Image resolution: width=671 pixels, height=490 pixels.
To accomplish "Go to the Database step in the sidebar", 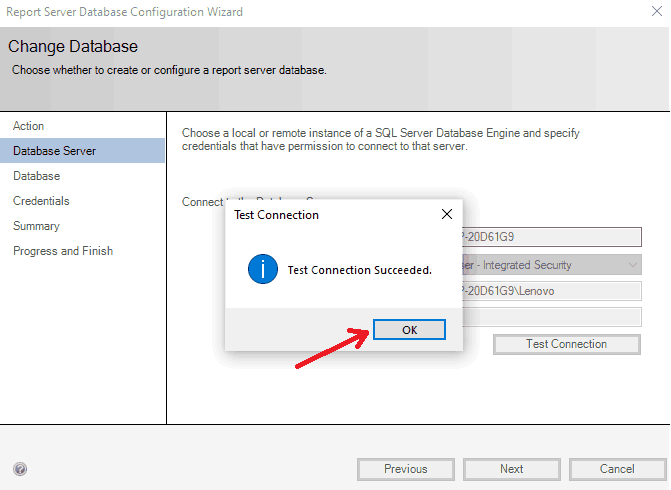I will [37, 176].
